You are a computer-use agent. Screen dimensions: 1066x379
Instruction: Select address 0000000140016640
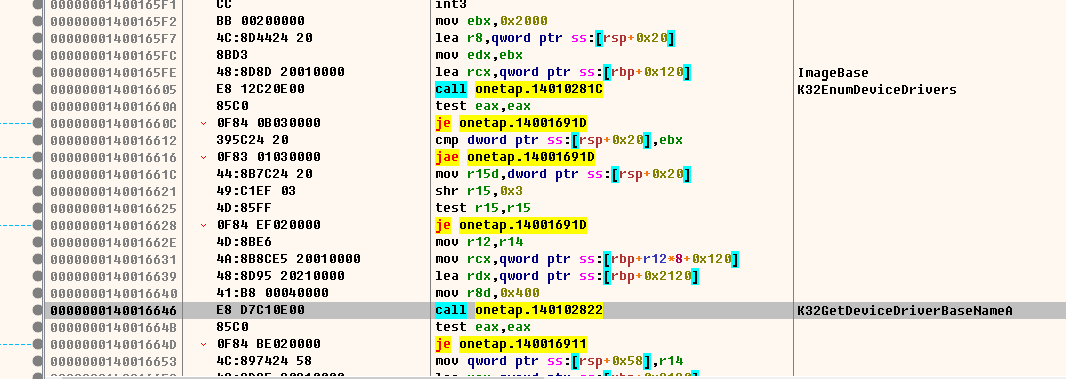[114, 293]
